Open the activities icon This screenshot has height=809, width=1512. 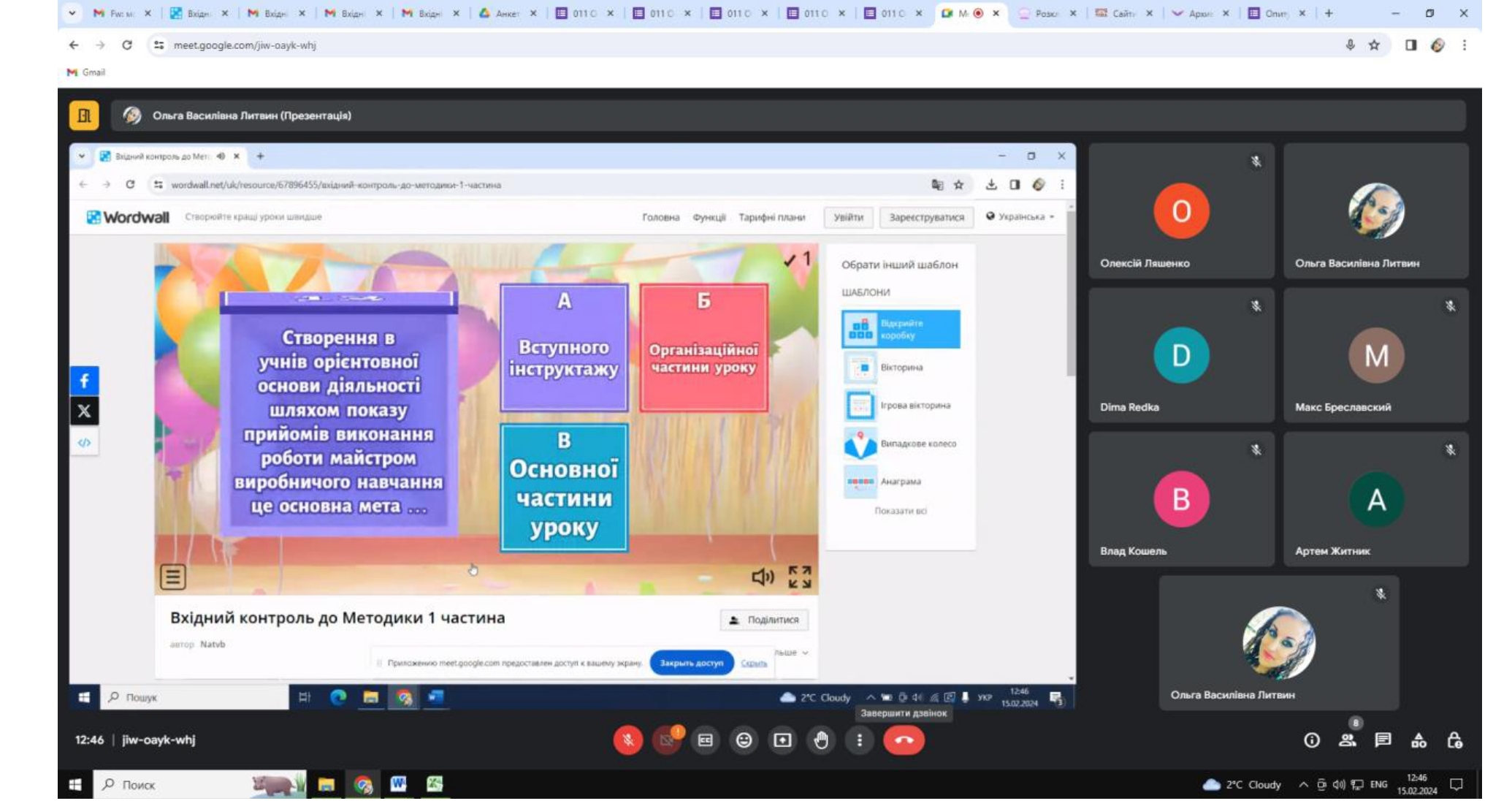point(1419,740)
